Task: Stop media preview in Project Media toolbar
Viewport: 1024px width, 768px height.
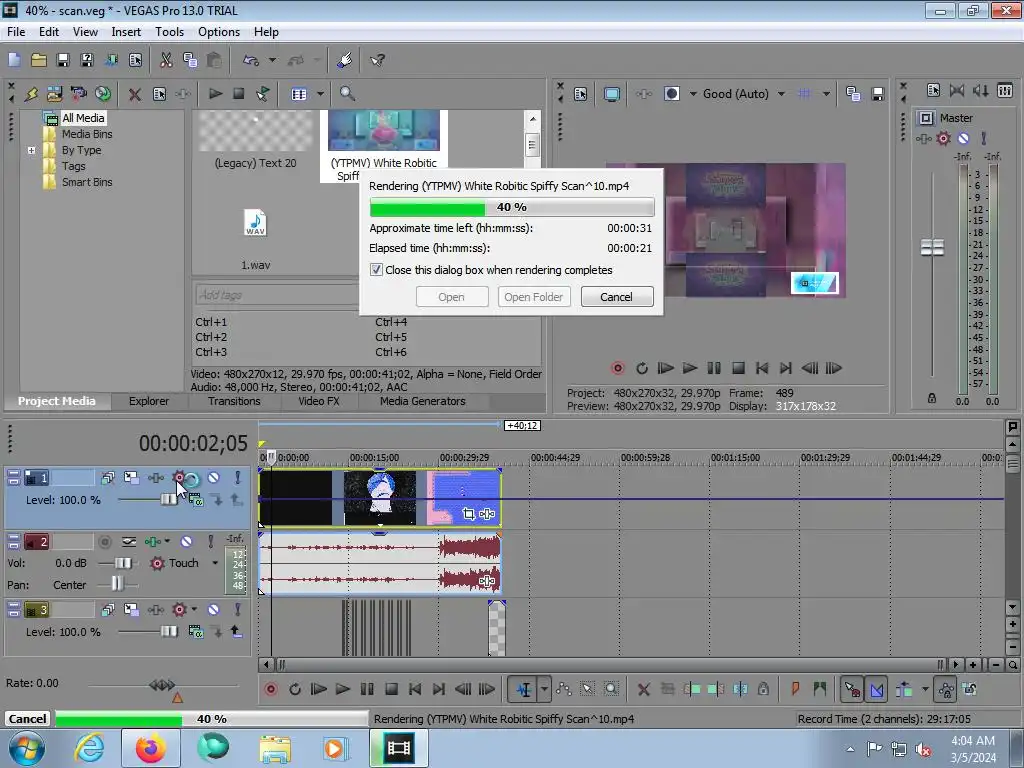Action: click(239, 94)
